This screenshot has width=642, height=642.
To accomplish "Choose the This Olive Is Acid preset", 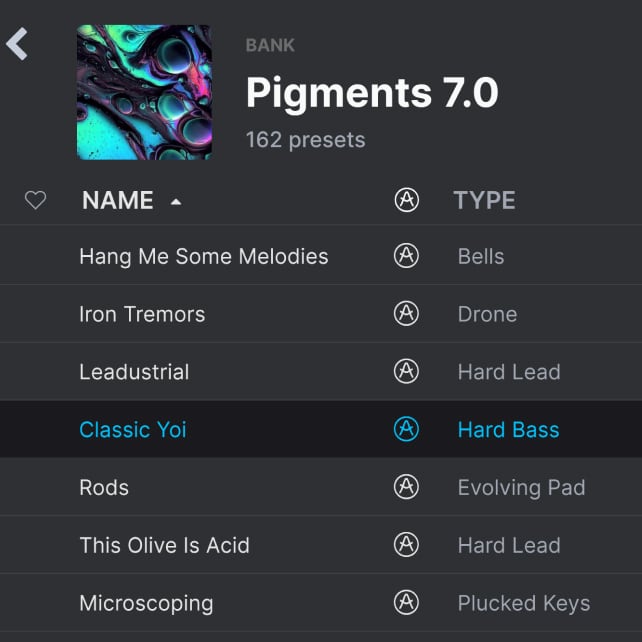I will pyautogui.click(x=164, y=546).
